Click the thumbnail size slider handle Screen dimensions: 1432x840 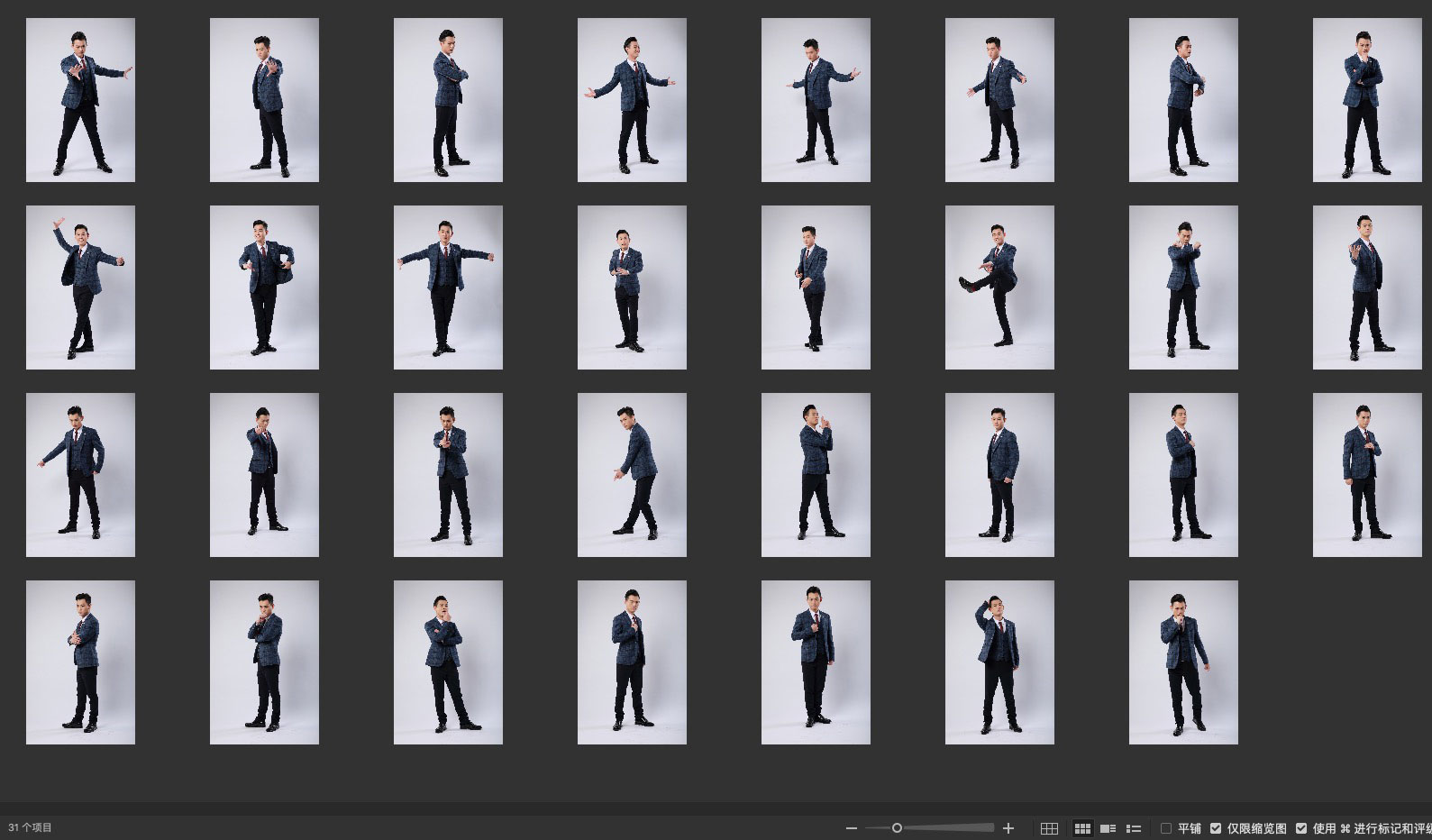click(x=897, y=828)
